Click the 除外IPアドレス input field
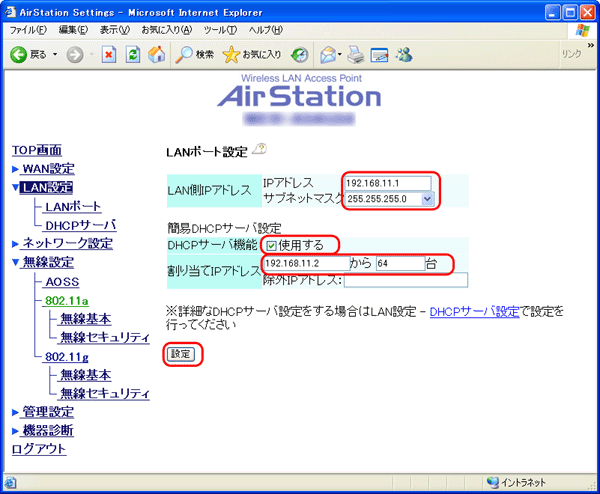The height and width of the screenshot is (494, 600). [x=406, y=280]
